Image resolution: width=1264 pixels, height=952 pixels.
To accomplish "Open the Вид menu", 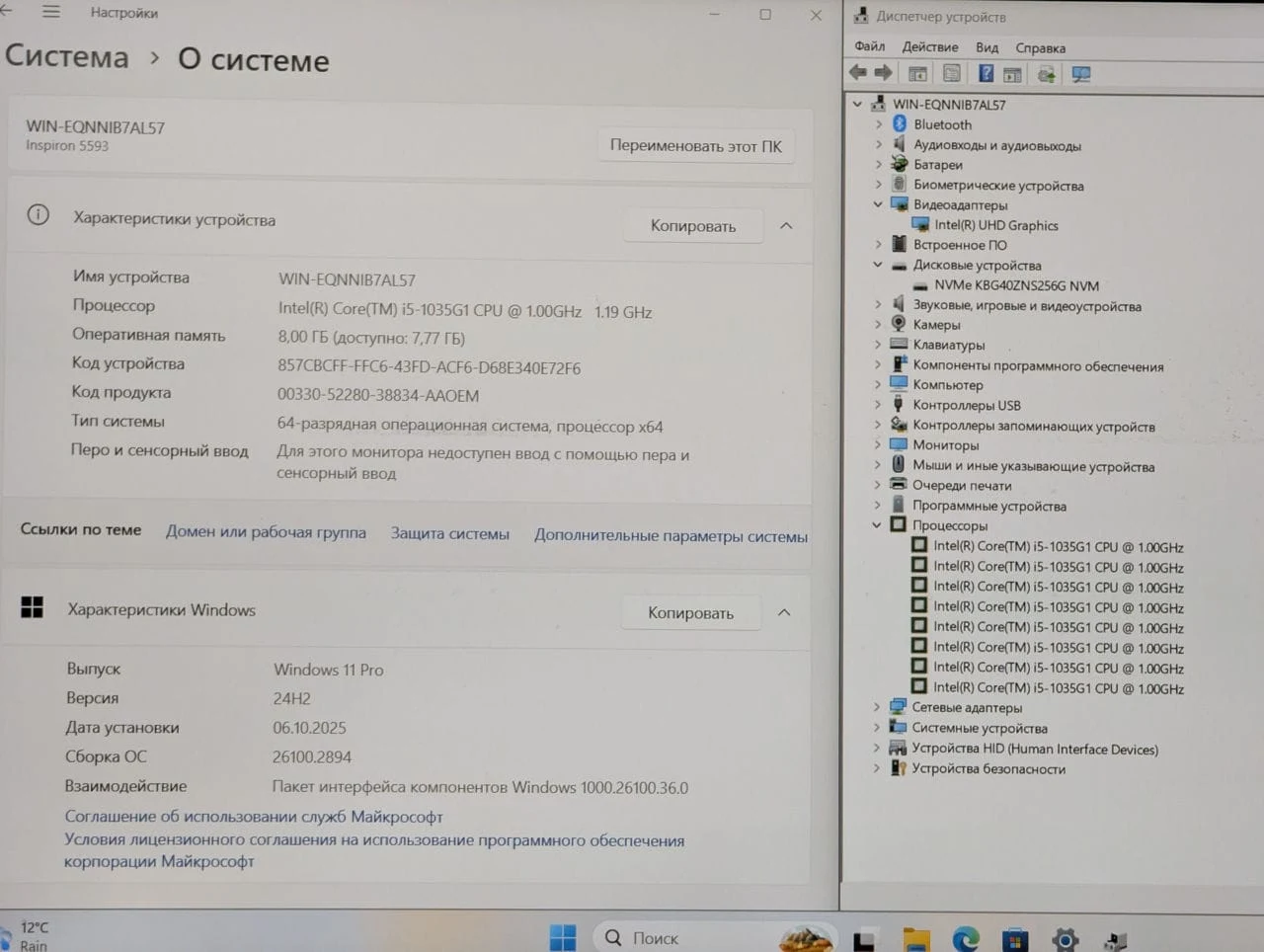I will coord(987,47).
